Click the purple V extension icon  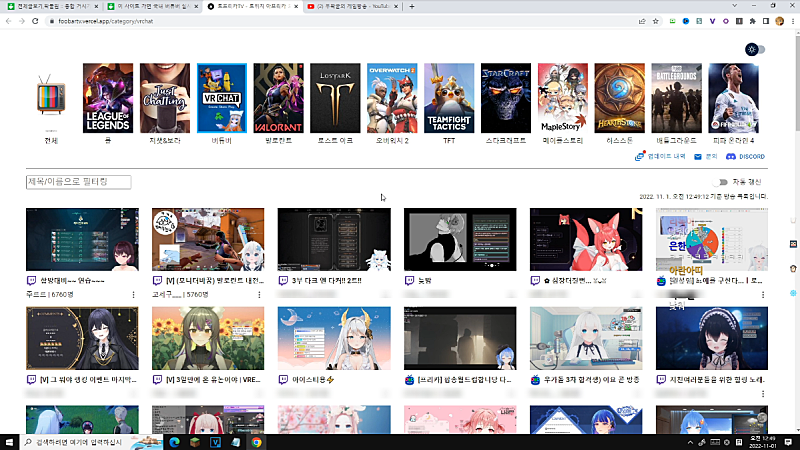pos(712,21)
